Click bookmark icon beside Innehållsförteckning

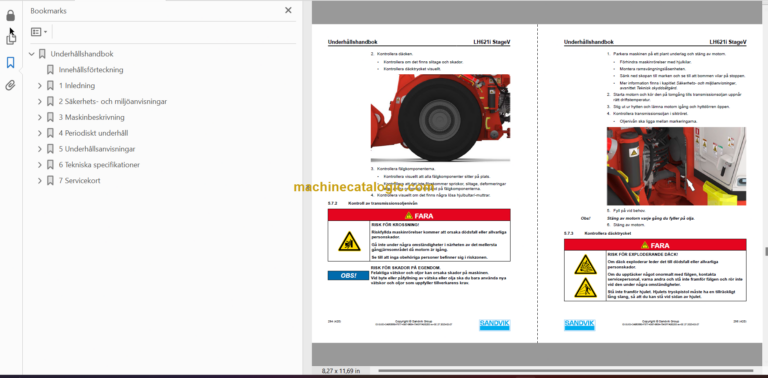pyautogui.click(x=50, y=70)
